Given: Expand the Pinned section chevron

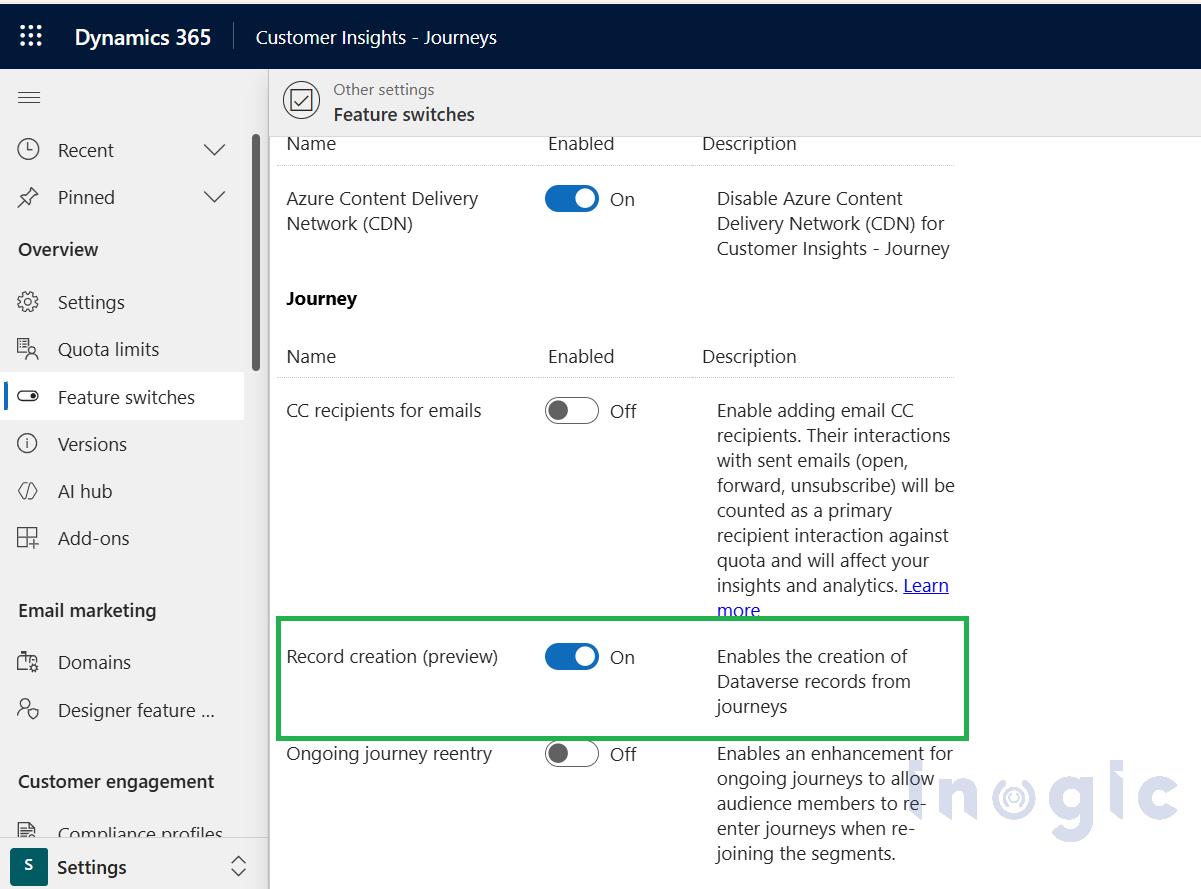Looking at the screenshot, I should click(x=215, y=197).
